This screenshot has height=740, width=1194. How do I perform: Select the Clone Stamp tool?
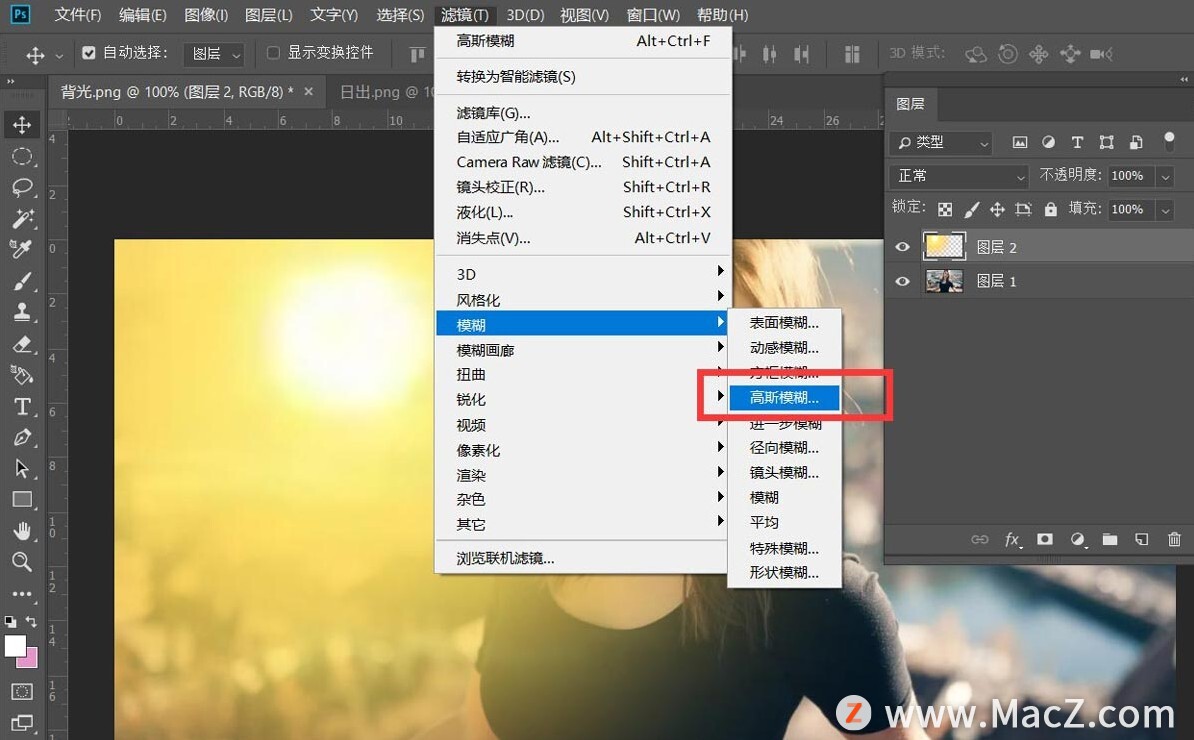pos(22,312)
